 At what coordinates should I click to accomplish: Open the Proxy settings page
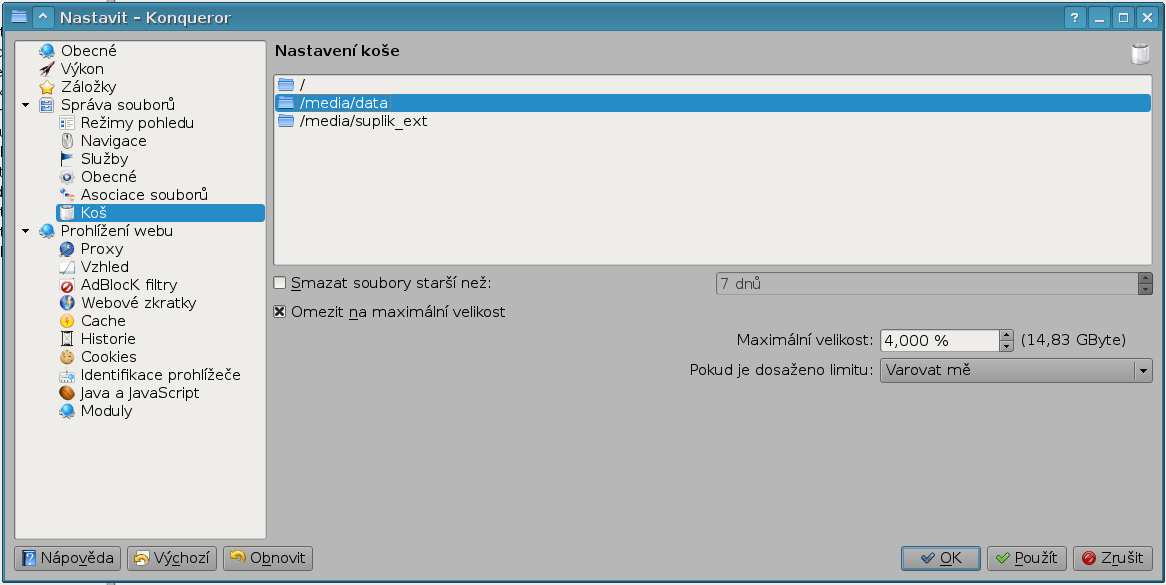[102, 249]
